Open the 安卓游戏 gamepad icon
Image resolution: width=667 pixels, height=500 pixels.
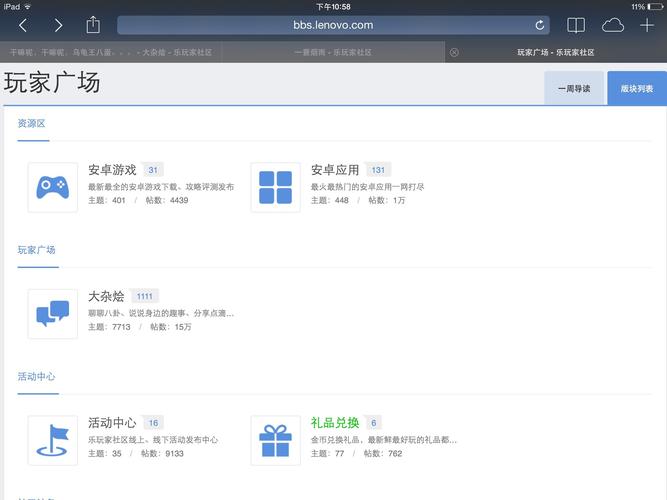(x=52, y=187)
